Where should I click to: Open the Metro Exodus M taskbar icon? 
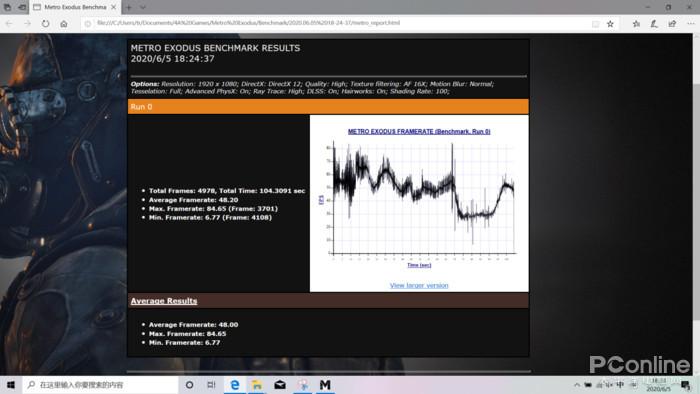click(x=325, y=385)
